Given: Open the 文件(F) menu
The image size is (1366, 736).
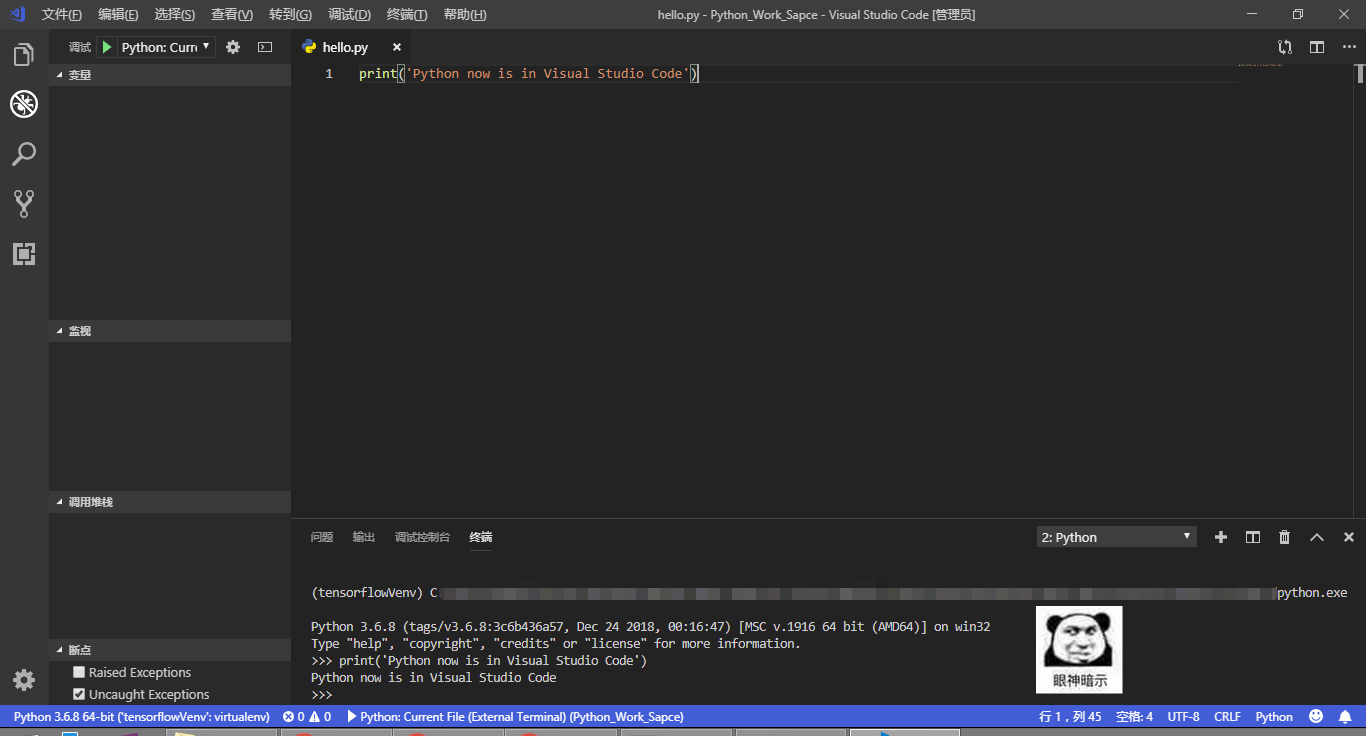Looking at the screenshot, I should [x=62, y=14].
